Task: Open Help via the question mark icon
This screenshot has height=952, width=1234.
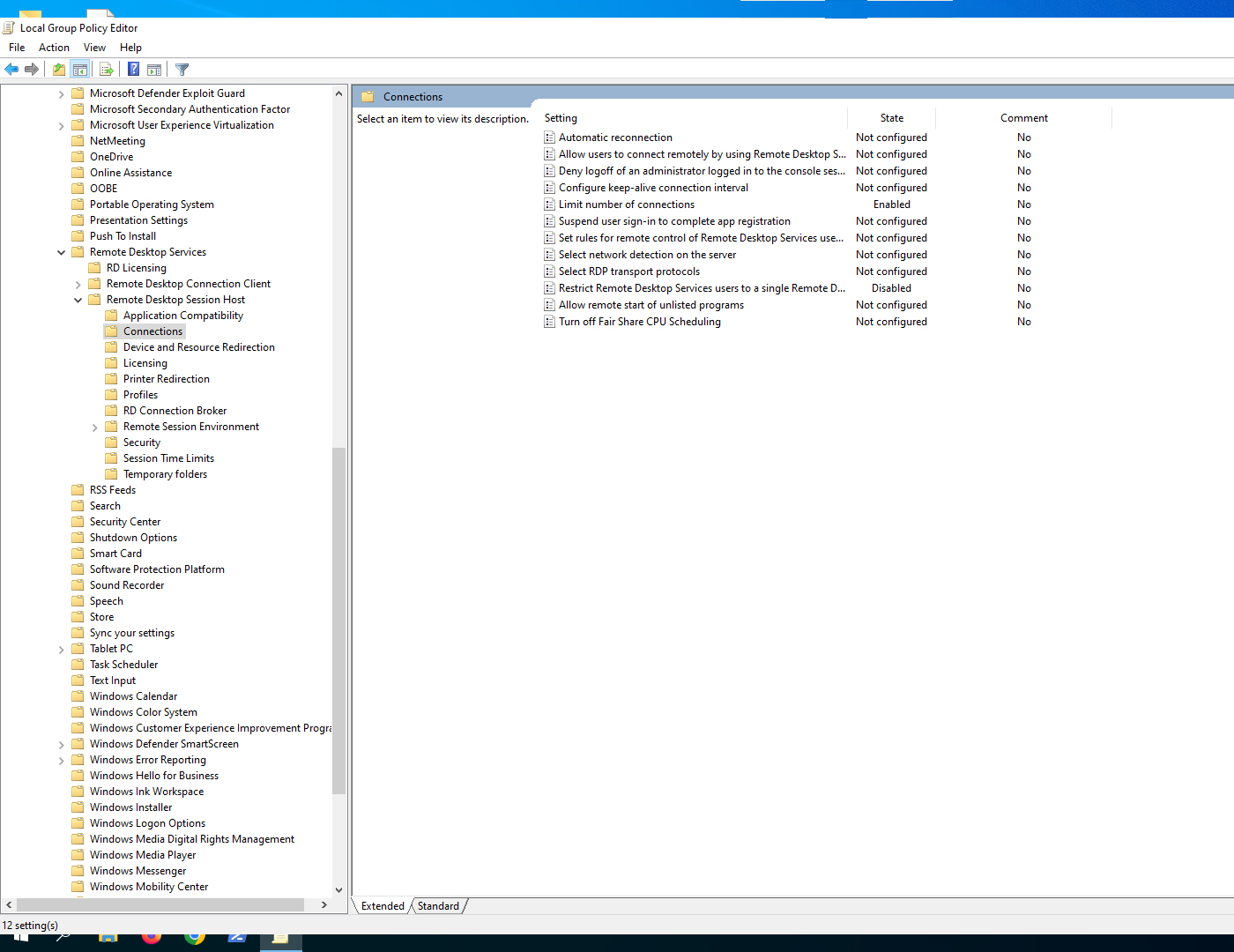Action: click(133, 69)
